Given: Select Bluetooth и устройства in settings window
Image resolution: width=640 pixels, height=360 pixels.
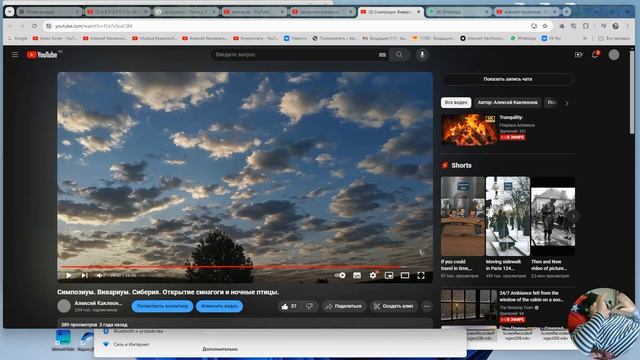Looking at the screenshot, I should (x=133, y=331).
